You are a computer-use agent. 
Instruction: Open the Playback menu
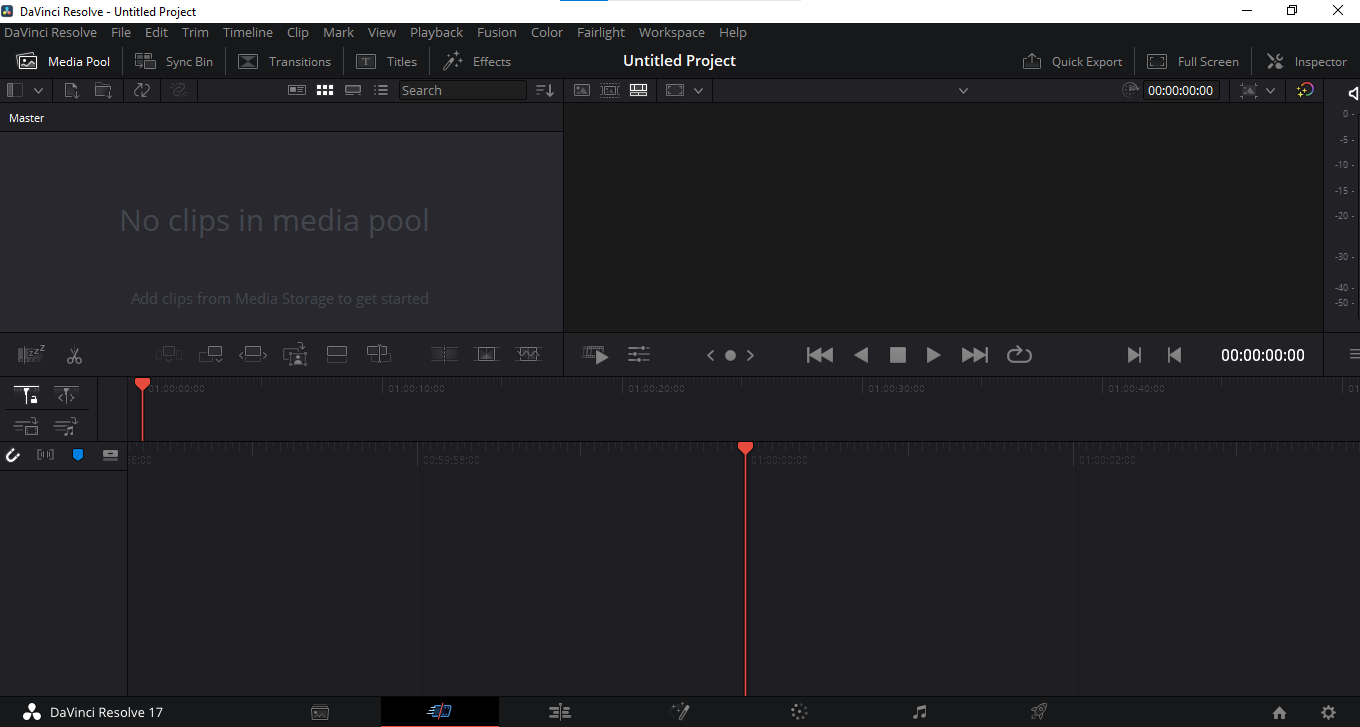tap(436, 32)
